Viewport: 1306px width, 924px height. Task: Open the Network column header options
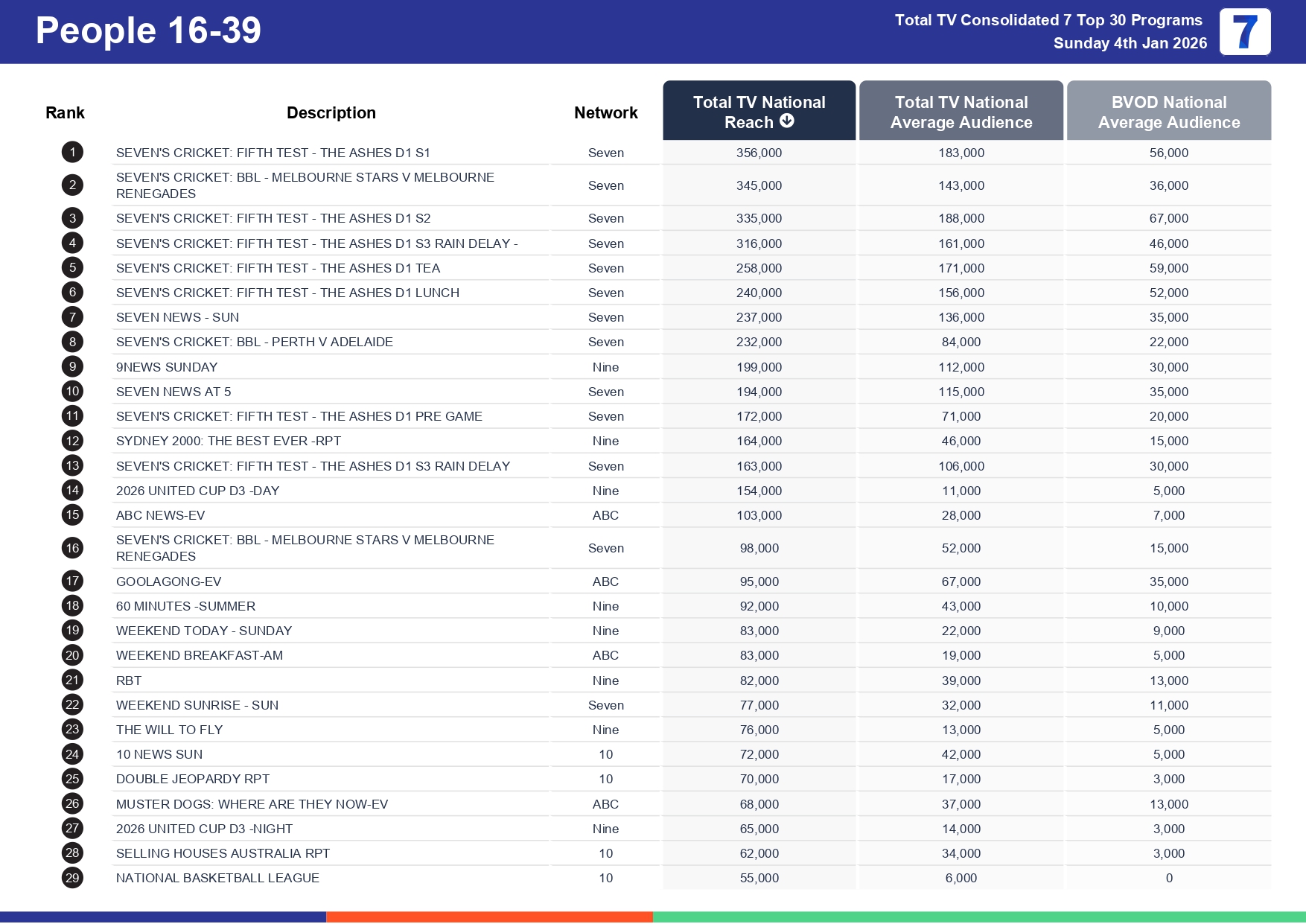pos(605,112)
